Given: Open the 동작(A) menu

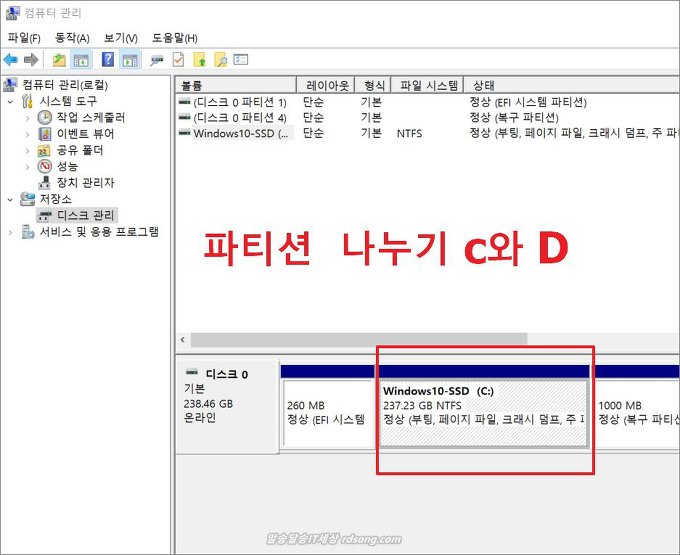Looking at the screenshot, I should 72,38.
